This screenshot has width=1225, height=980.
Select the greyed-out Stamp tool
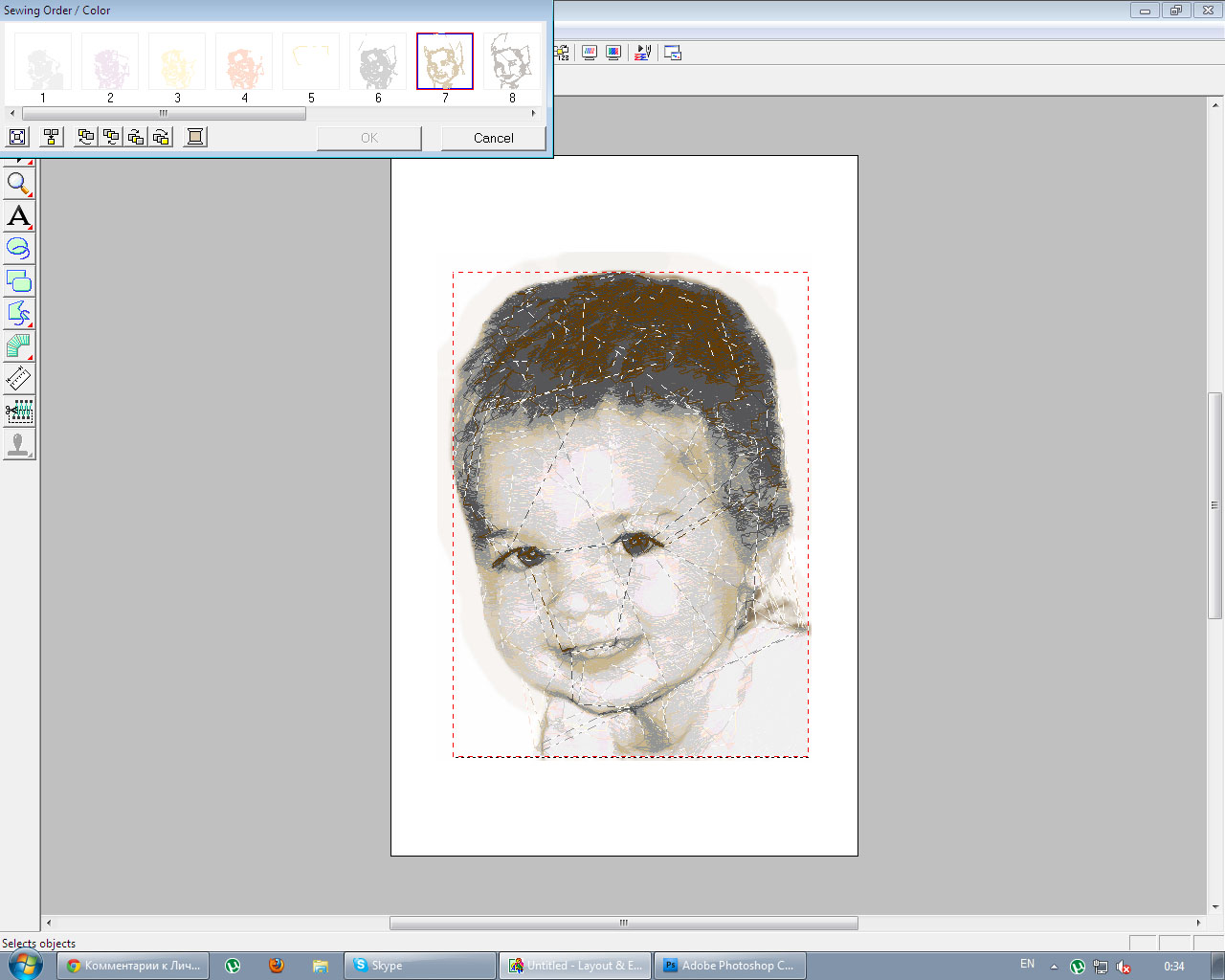19,444
